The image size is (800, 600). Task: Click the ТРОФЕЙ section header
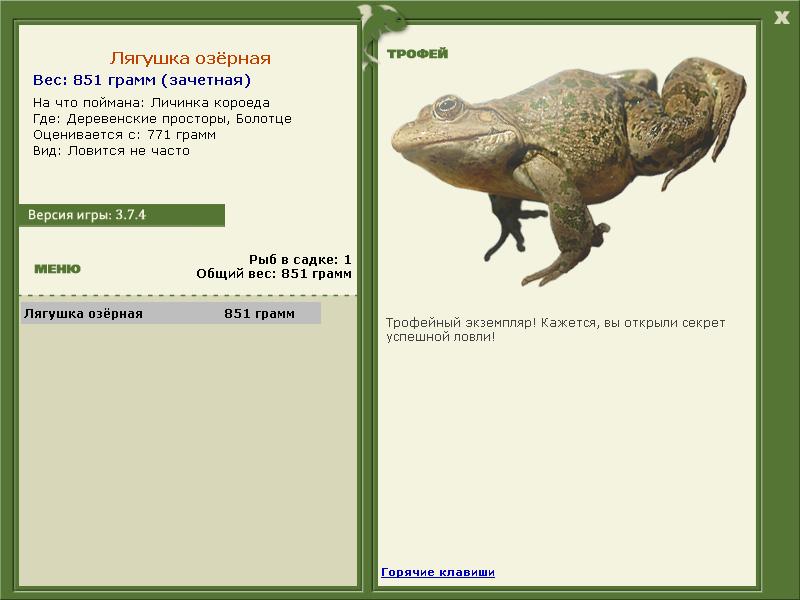click(417, 54)
